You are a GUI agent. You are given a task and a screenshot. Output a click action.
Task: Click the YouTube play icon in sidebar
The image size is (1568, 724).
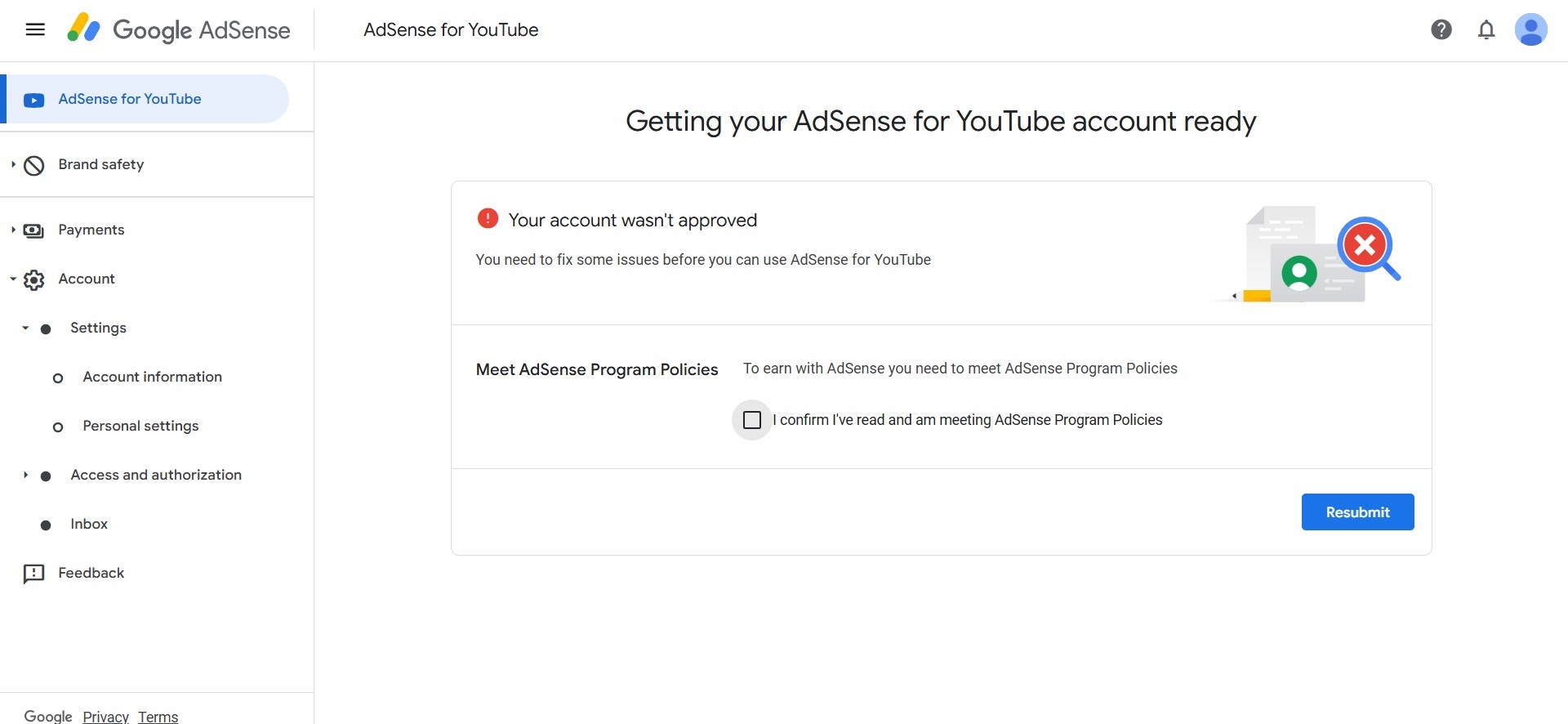point(33,101)
